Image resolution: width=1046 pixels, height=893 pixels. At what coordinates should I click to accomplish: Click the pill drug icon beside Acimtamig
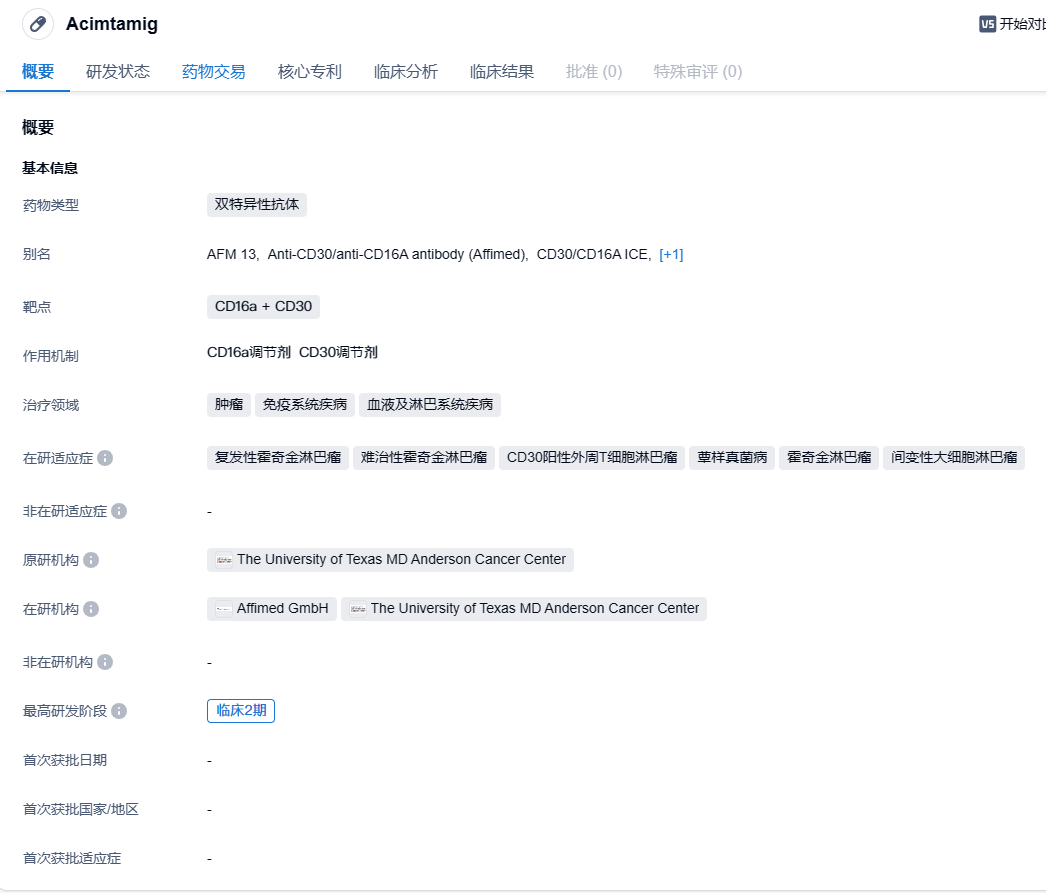tap(38, 24)
